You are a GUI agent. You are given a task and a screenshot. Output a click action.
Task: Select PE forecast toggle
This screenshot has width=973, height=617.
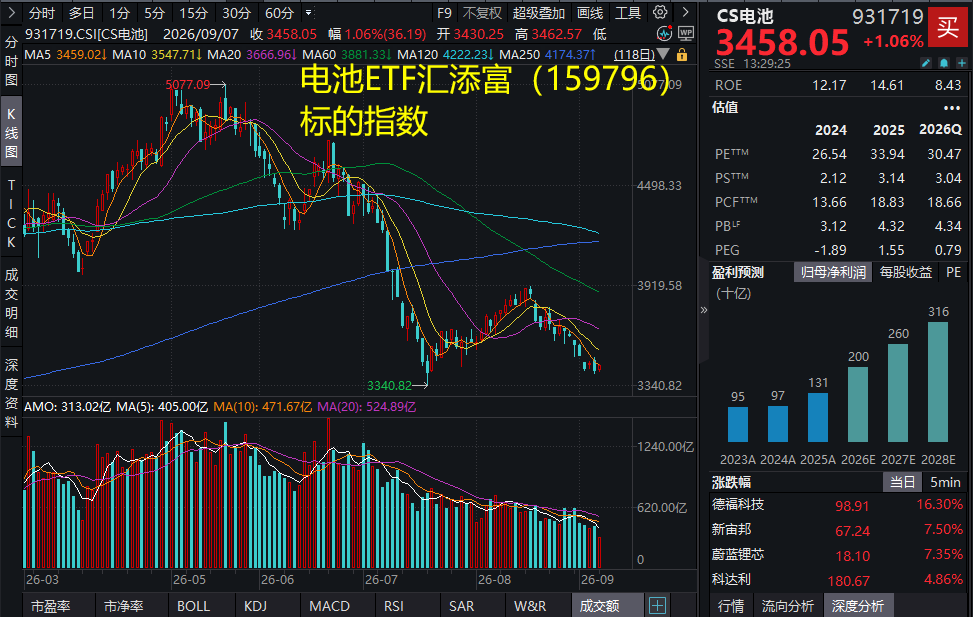click(953, 272)
